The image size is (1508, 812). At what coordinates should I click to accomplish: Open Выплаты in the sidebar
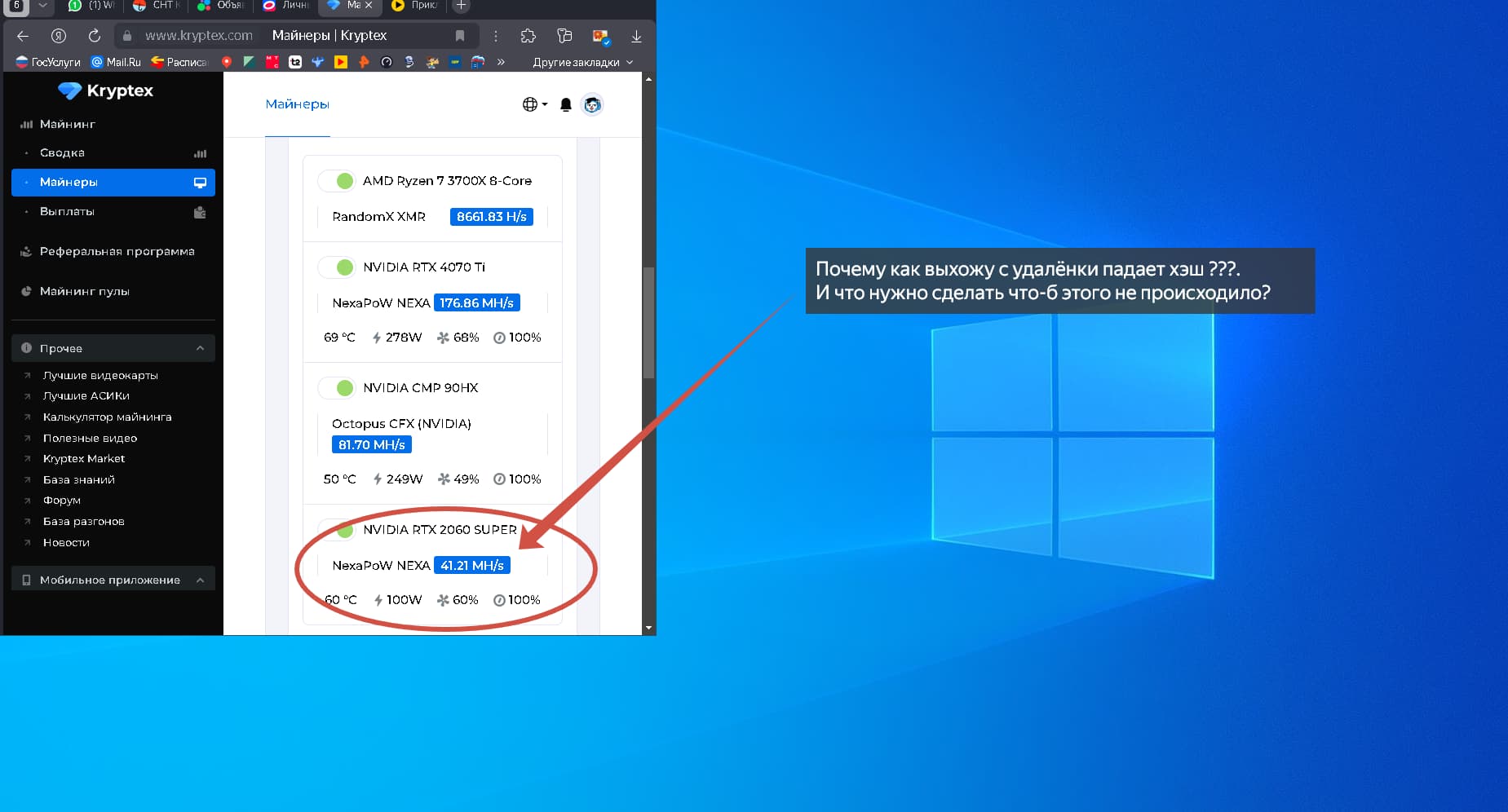coord(113,212)
